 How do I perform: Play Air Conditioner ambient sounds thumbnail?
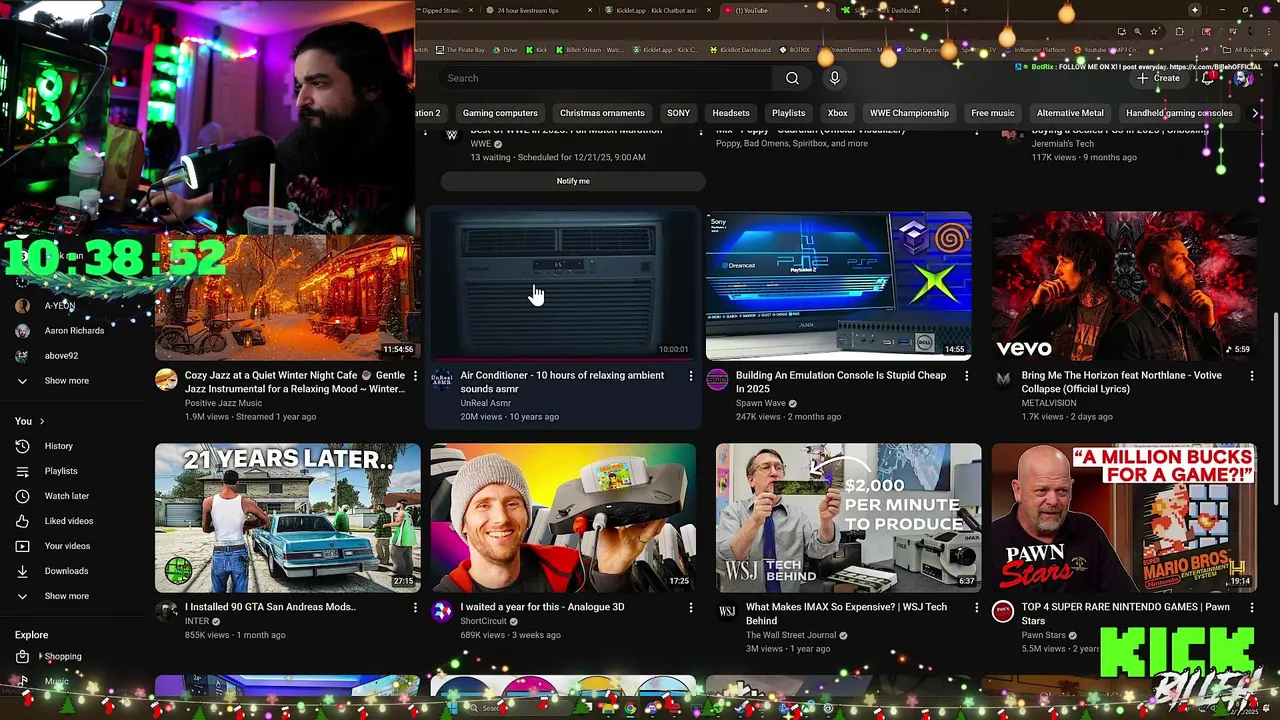[x=563, y=286]
